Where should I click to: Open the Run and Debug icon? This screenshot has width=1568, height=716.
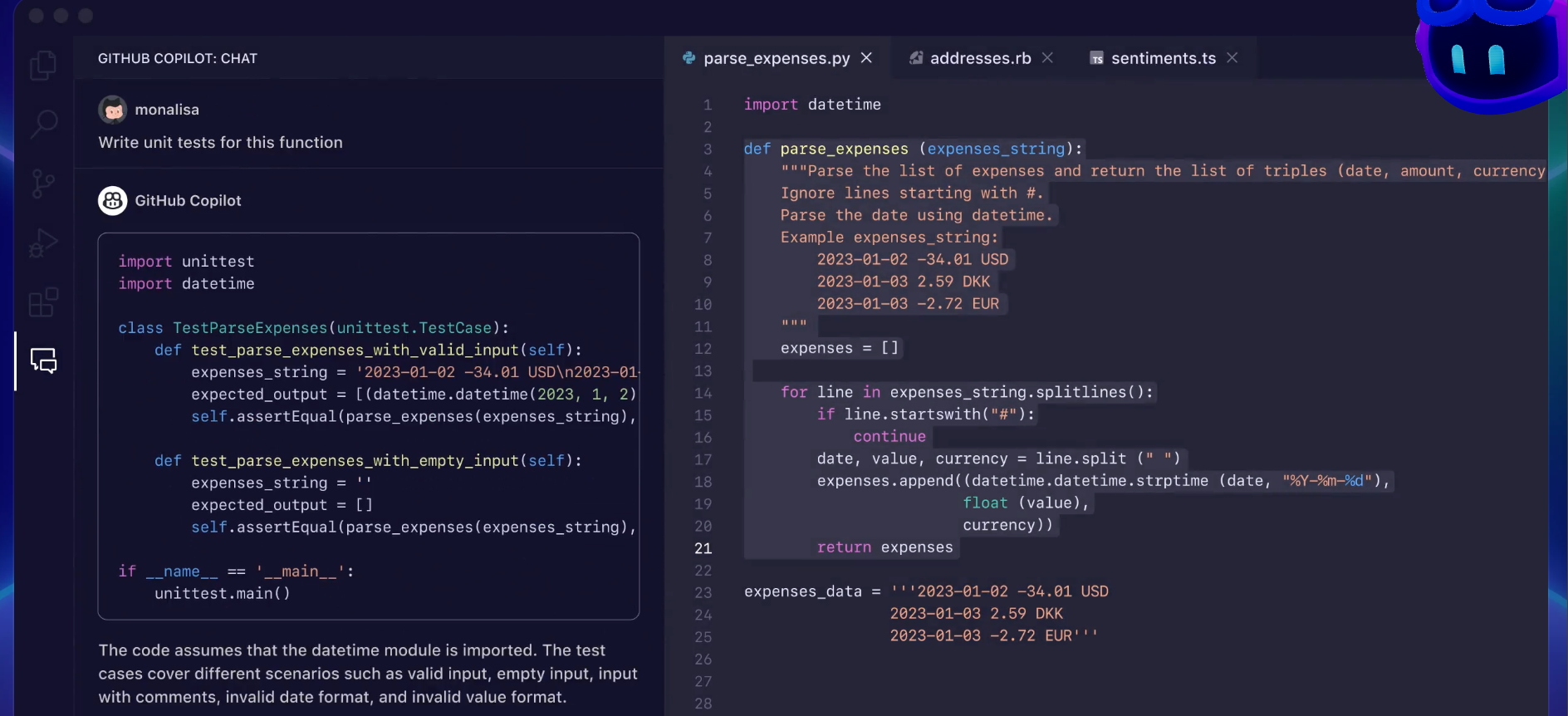click(43, 243)
